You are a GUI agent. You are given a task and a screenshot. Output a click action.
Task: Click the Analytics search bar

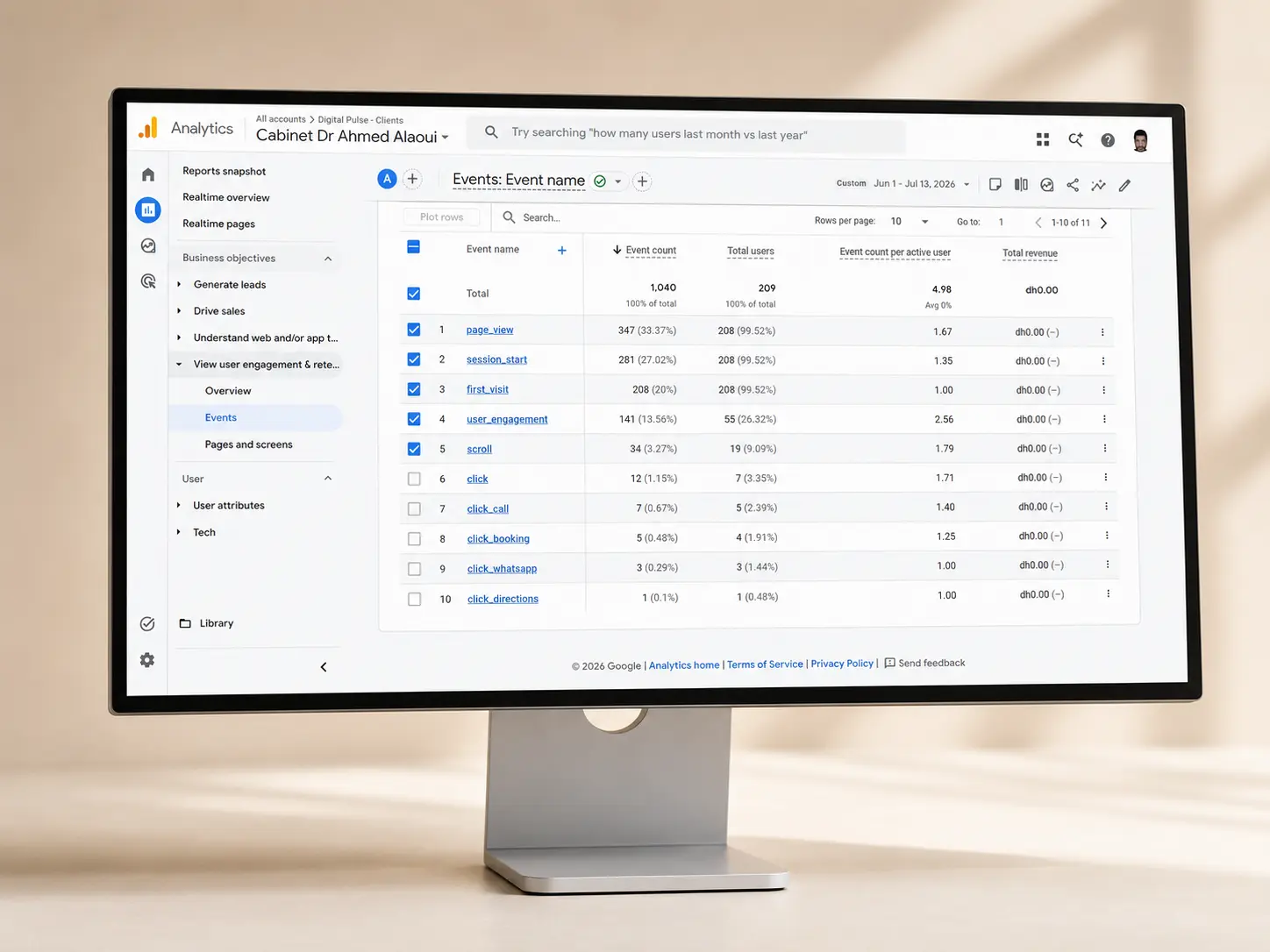tap(686, 133)
